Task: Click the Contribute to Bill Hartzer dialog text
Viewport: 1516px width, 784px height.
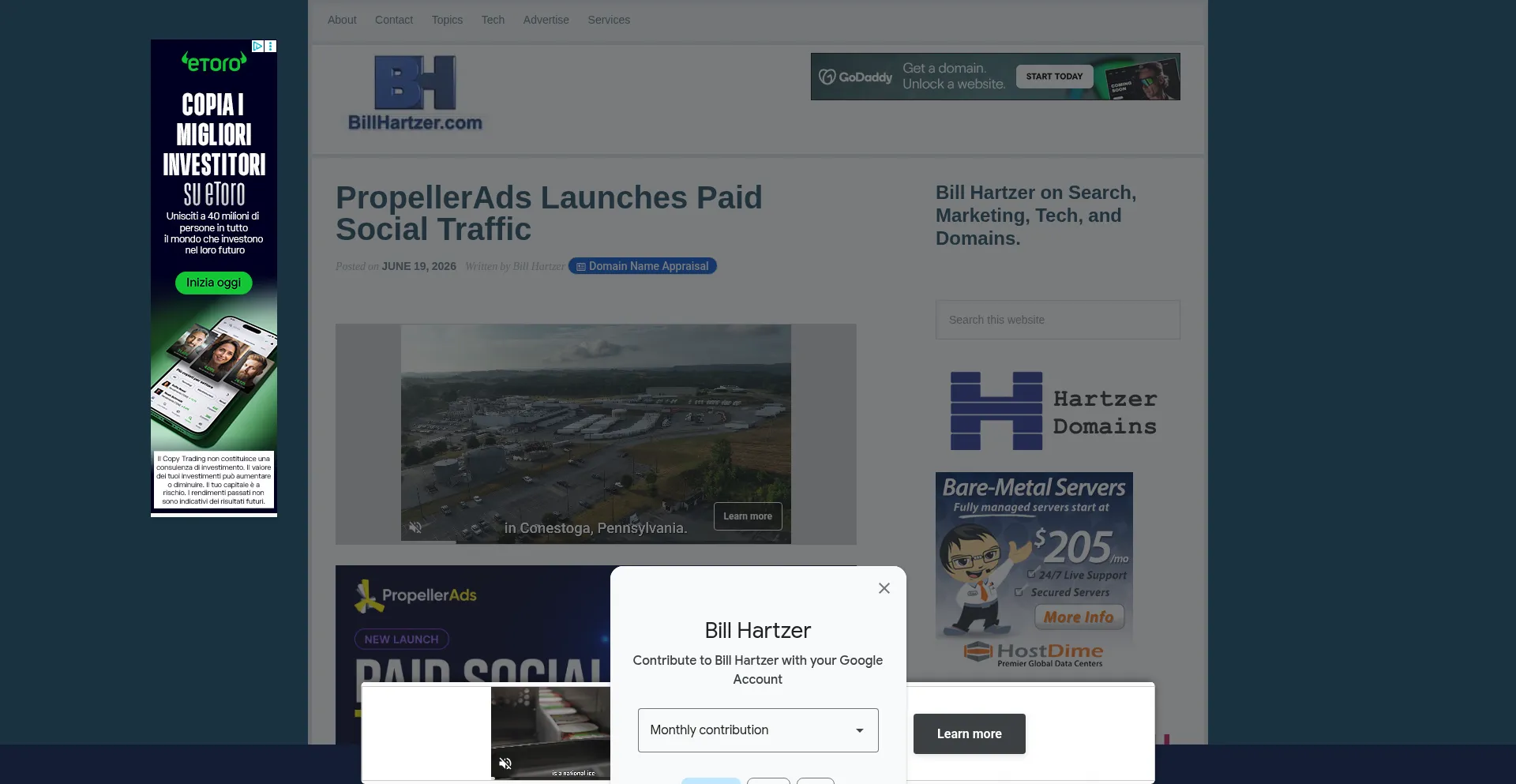Action: 758,670
